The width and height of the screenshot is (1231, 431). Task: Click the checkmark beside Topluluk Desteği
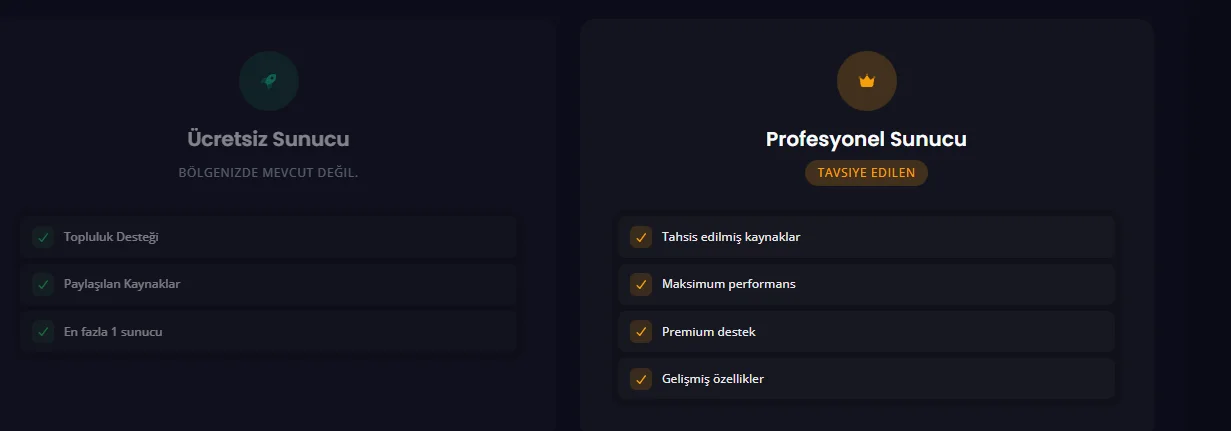click(x=43, y=237)
